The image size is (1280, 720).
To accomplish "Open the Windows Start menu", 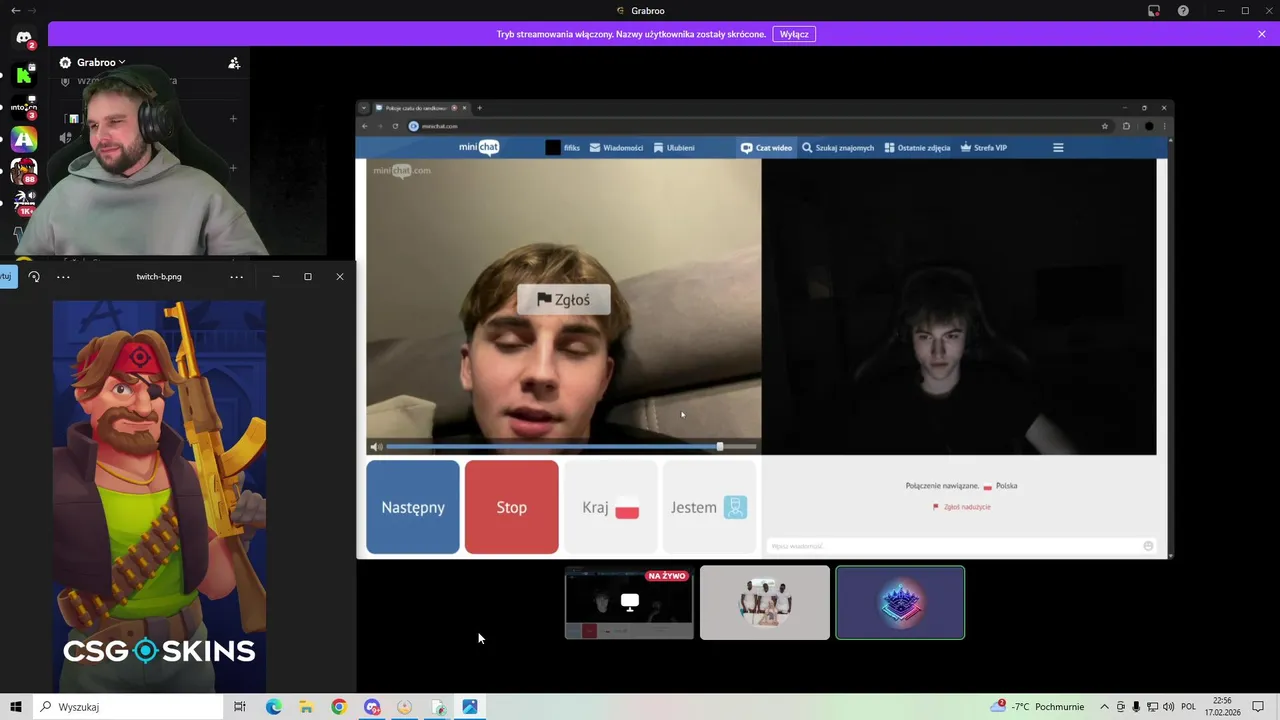I will (x=16, y=707).
